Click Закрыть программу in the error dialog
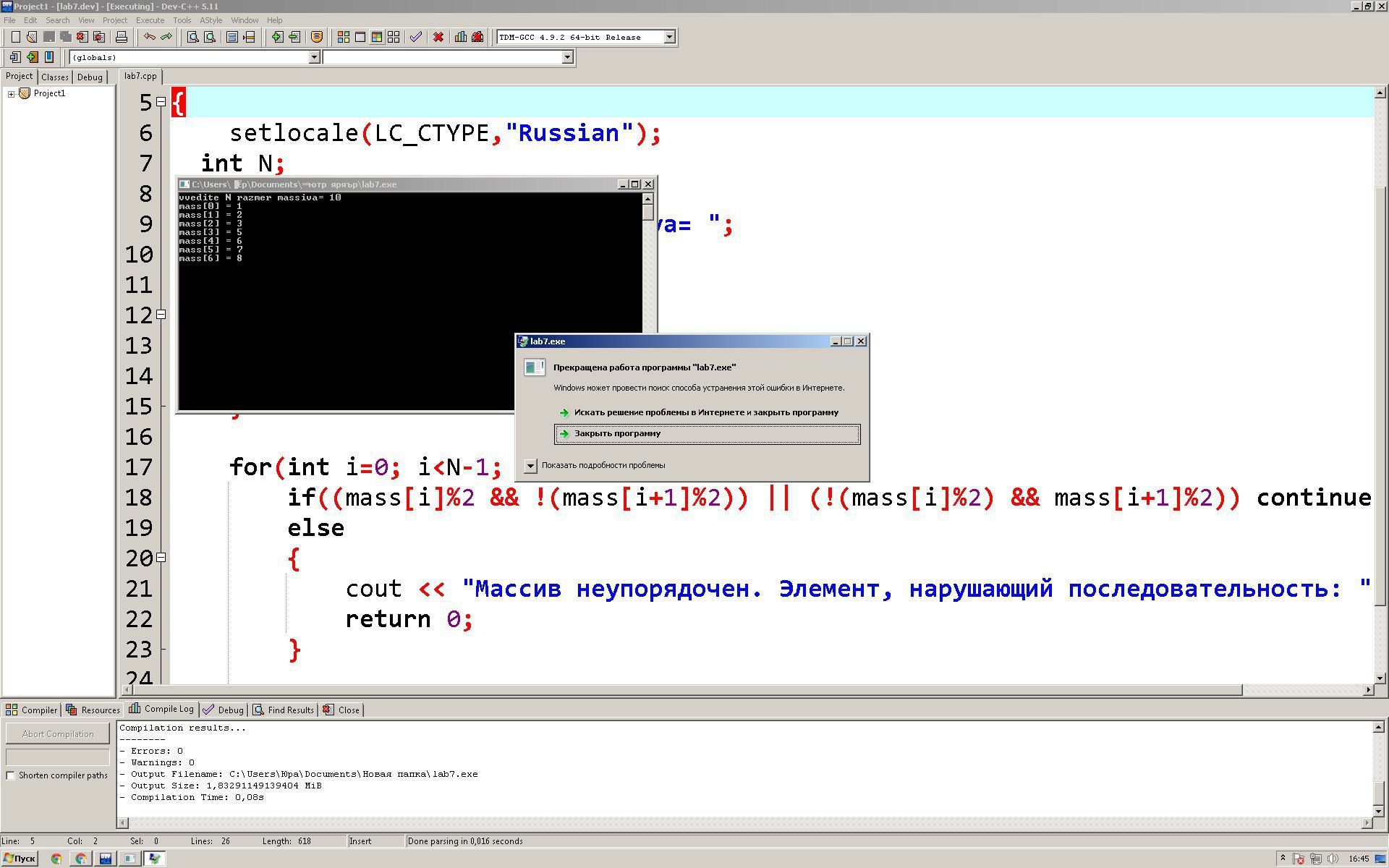 pyautogui.click(x=617, y=434)
